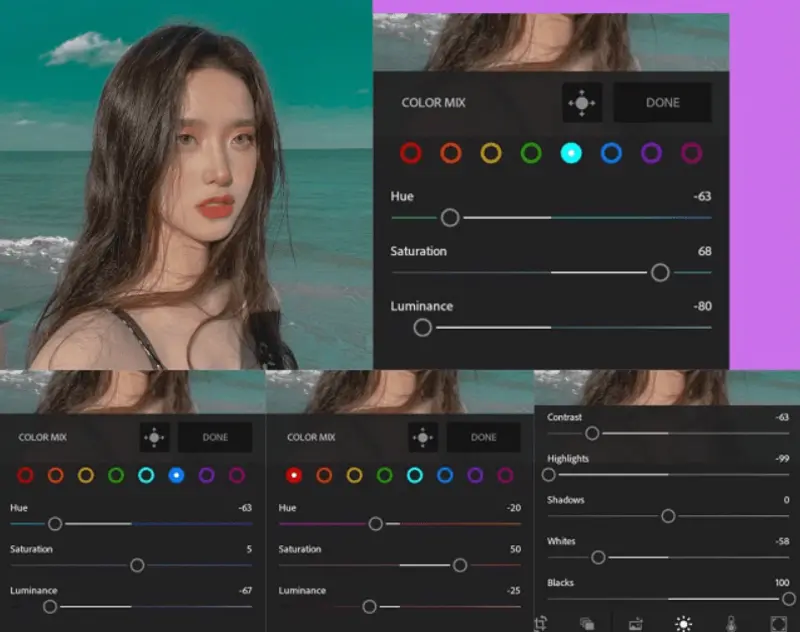Tap target adjustment icon in red-selected Color Mix panel
Image resolution: width=800 pixels, height=632 pixels.
click(x=423, y=437)
